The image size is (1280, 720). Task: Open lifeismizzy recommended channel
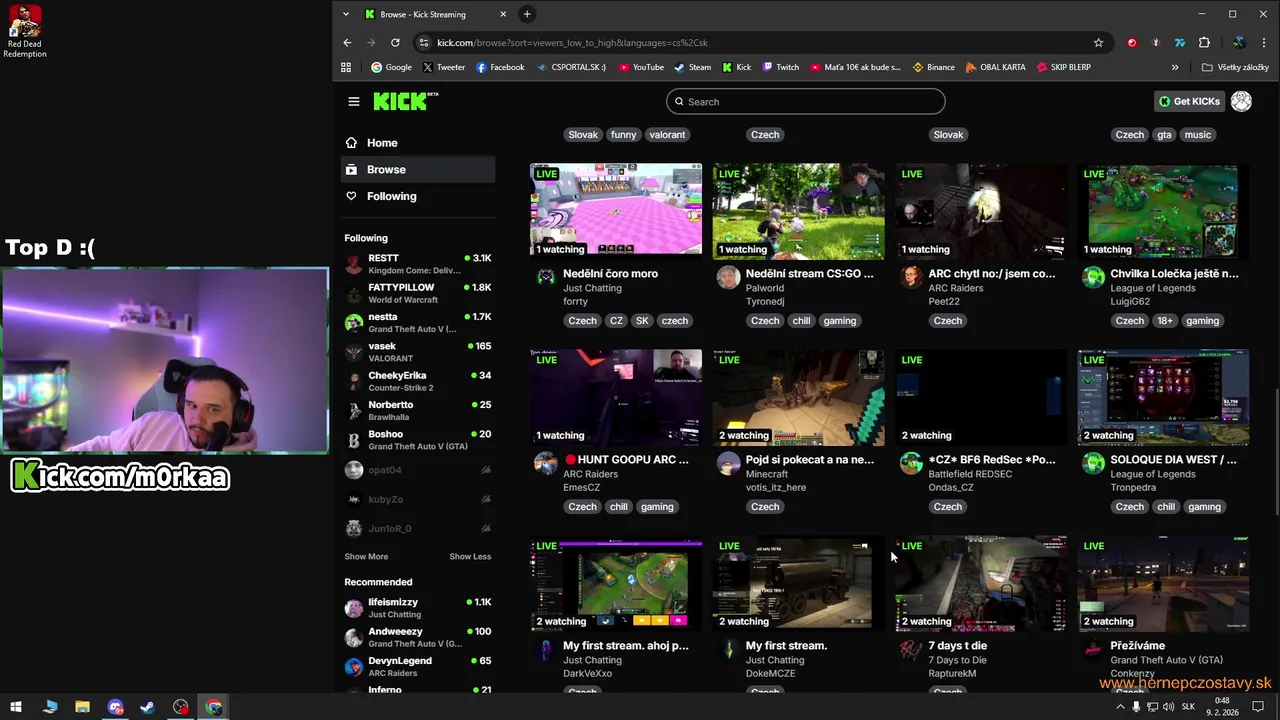418,608
